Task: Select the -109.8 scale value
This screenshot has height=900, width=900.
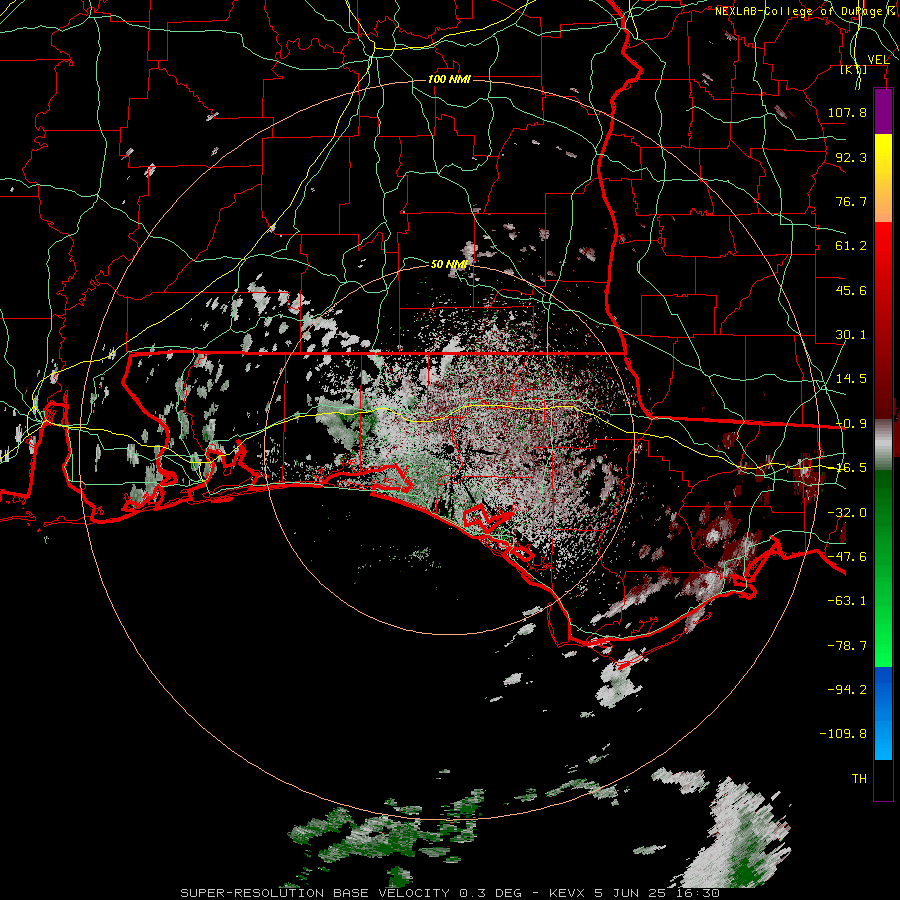Action: click(843, 734)
